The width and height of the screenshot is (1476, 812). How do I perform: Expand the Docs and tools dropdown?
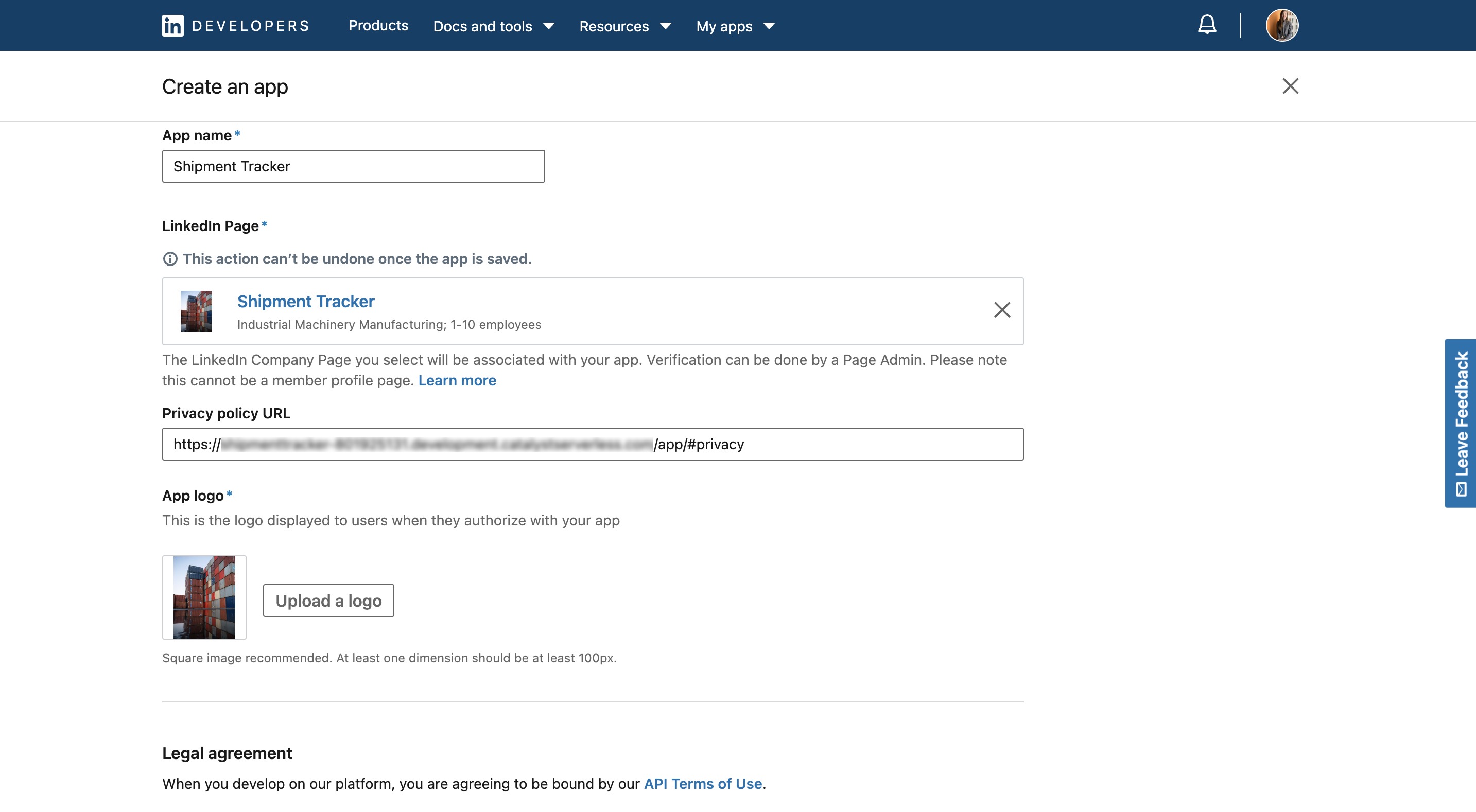[x=493, y=26]
